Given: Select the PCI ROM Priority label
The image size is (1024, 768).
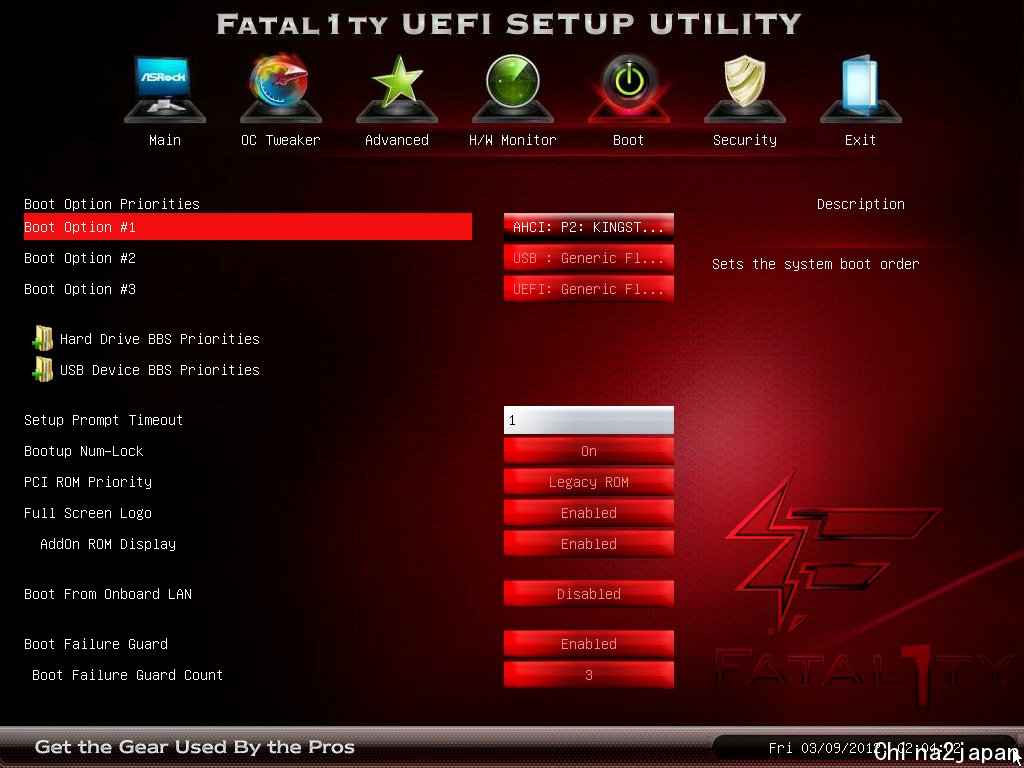Looking at the screenshot, I should point(88,482).
